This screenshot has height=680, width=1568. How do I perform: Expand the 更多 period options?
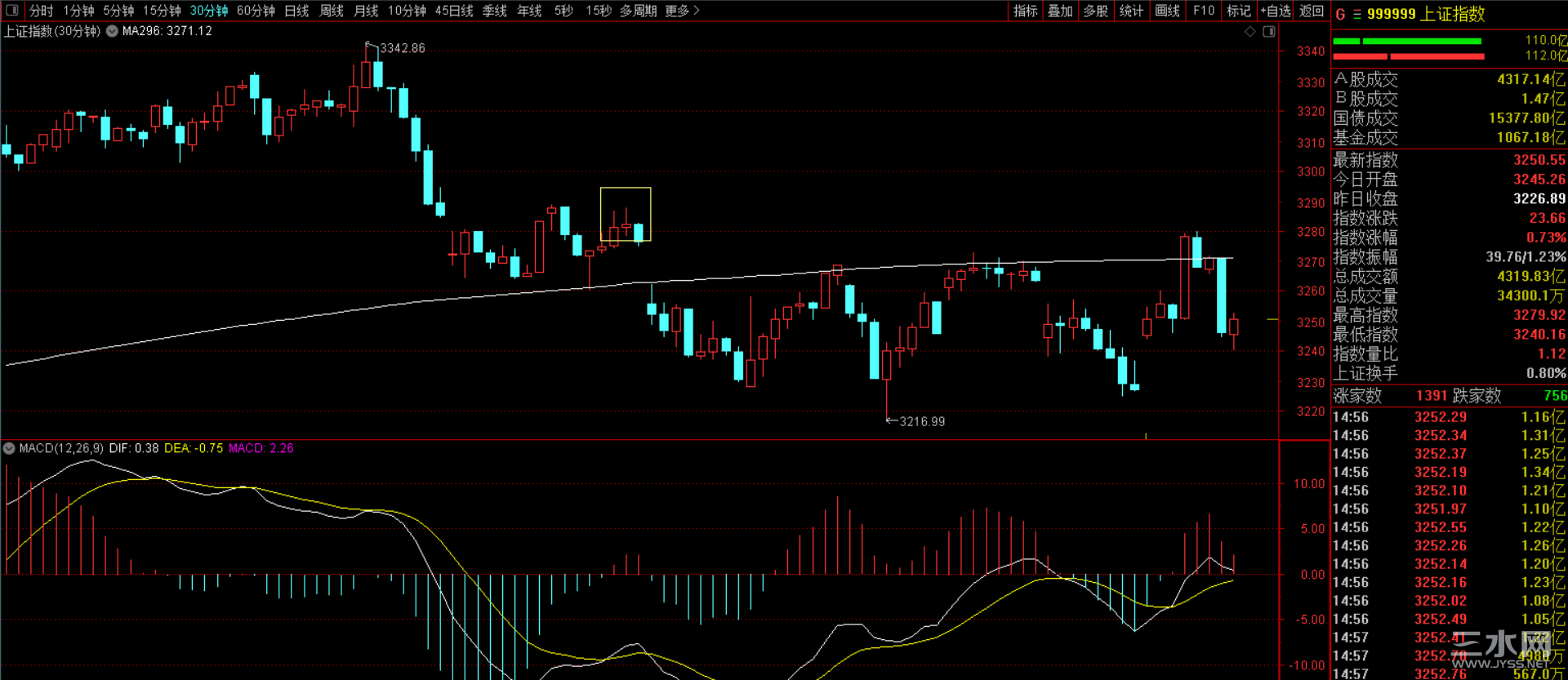[x=683, y=11]
